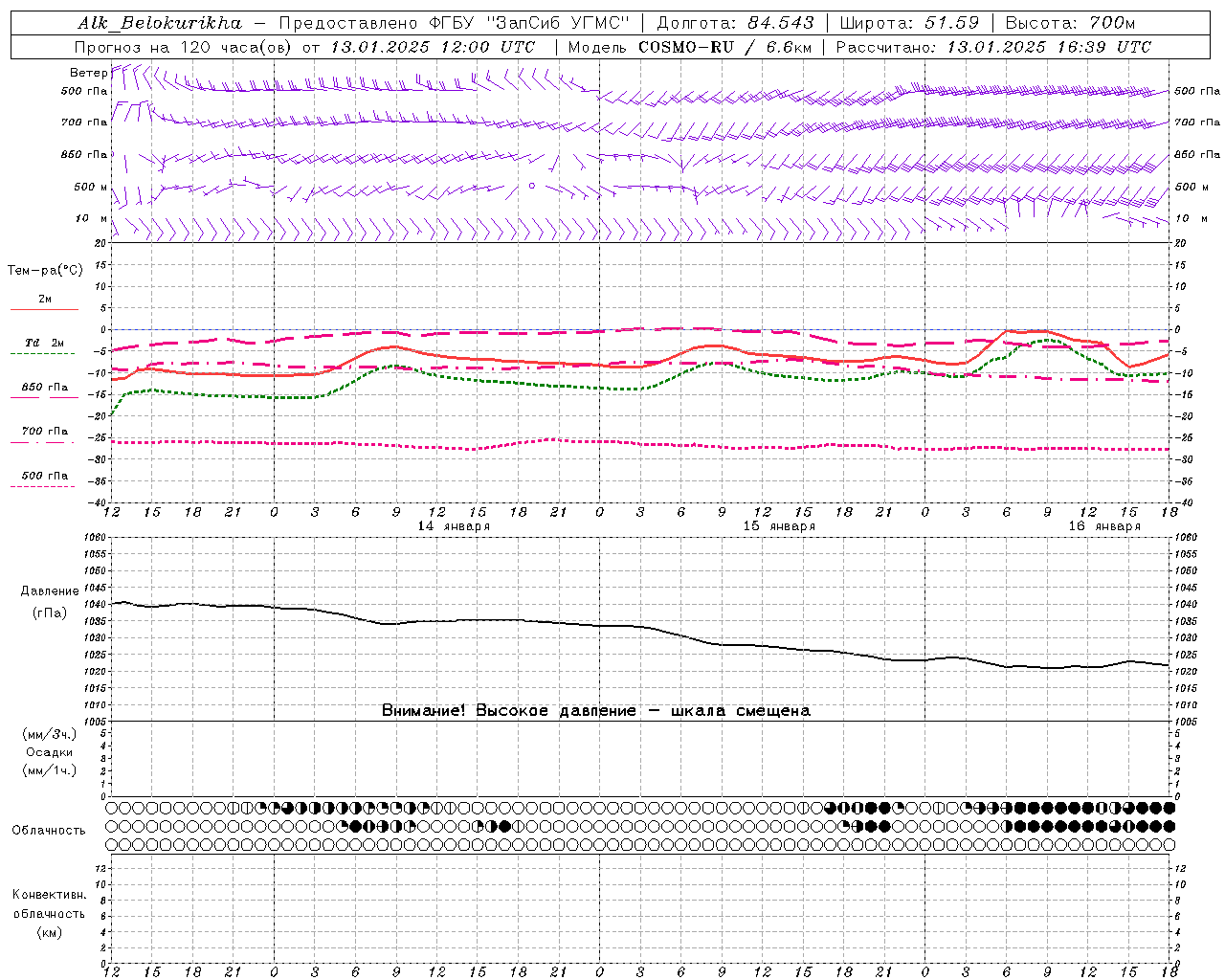This screenshot has width=1225, height=980.
Task: Select the forecast start time 13.01.2025 12:00 UTC
Action: click(x=433, y=47)
